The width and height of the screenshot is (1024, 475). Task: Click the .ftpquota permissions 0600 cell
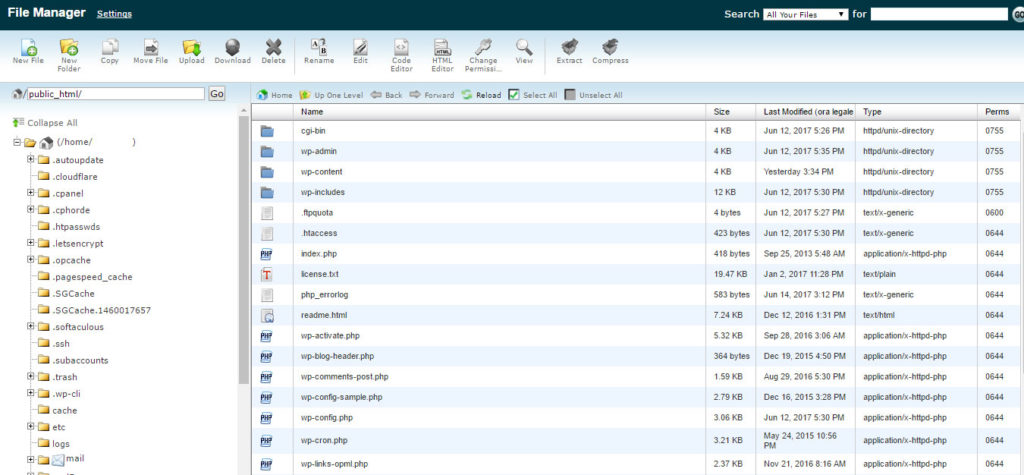point(994,213)
